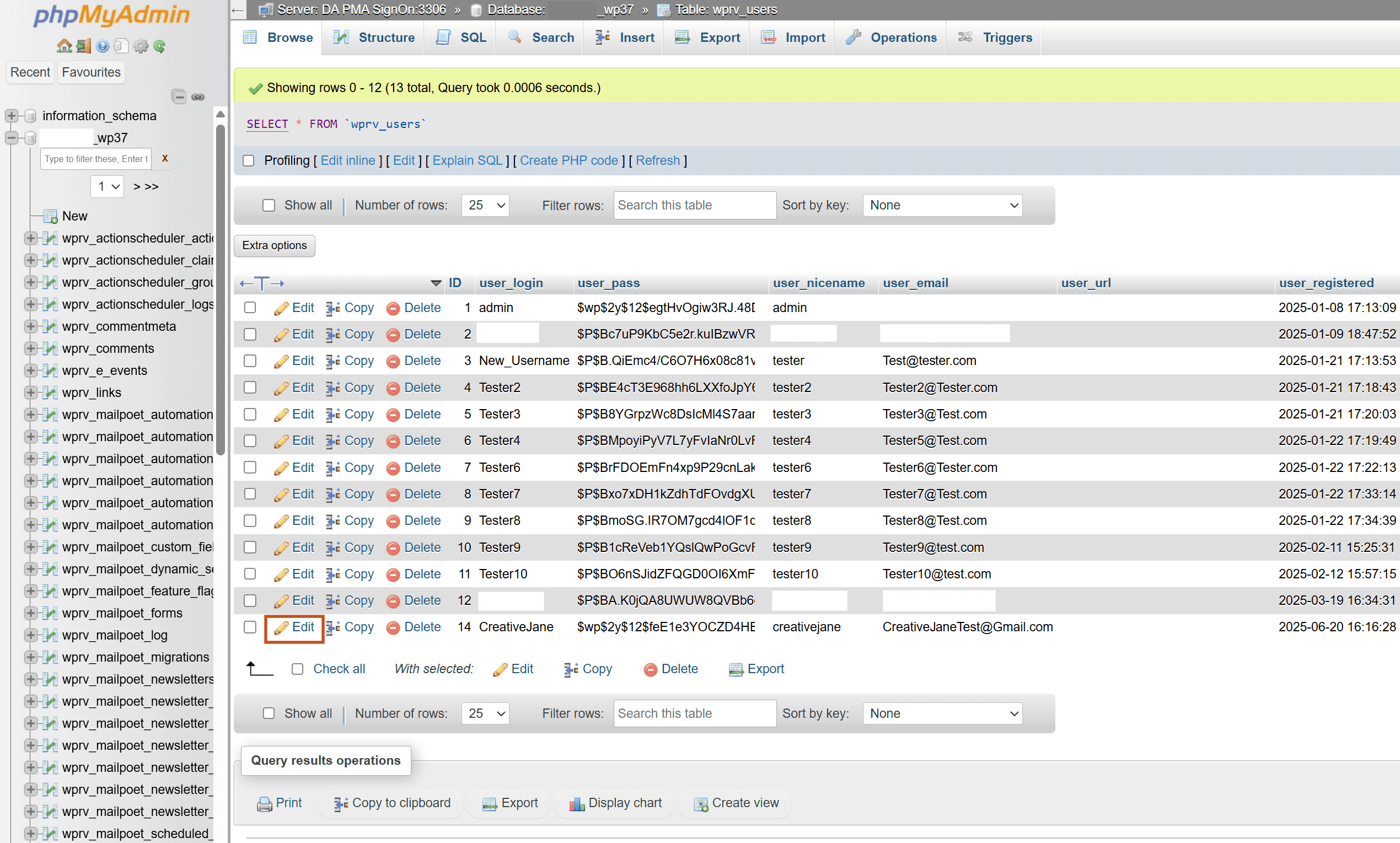Expand the wprv_links table node

[x=31, y=393]
